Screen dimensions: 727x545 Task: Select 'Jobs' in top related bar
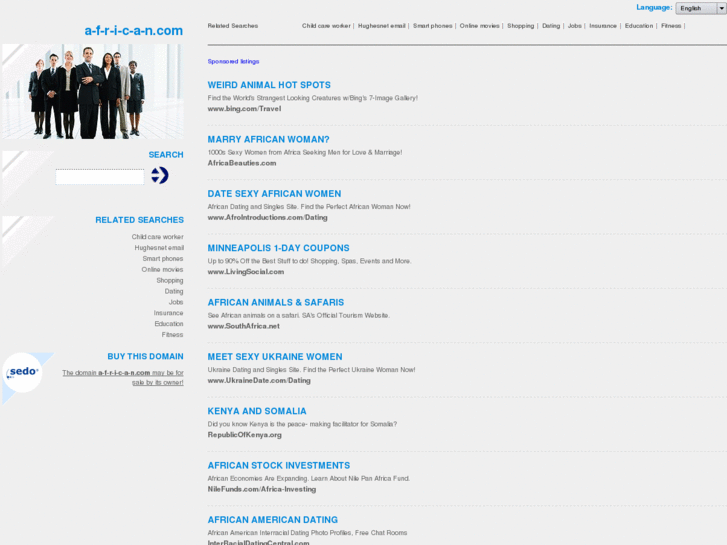pos(575,26)
